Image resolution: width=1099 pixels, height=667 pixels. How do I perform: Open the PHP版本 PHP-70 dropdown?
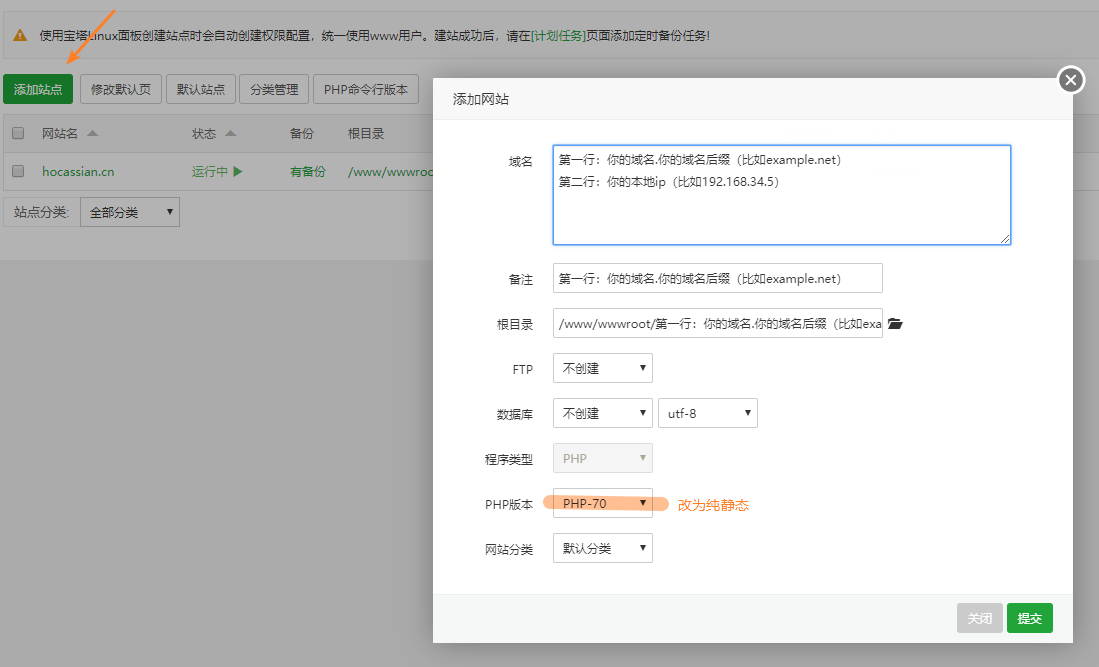[601, 503]
